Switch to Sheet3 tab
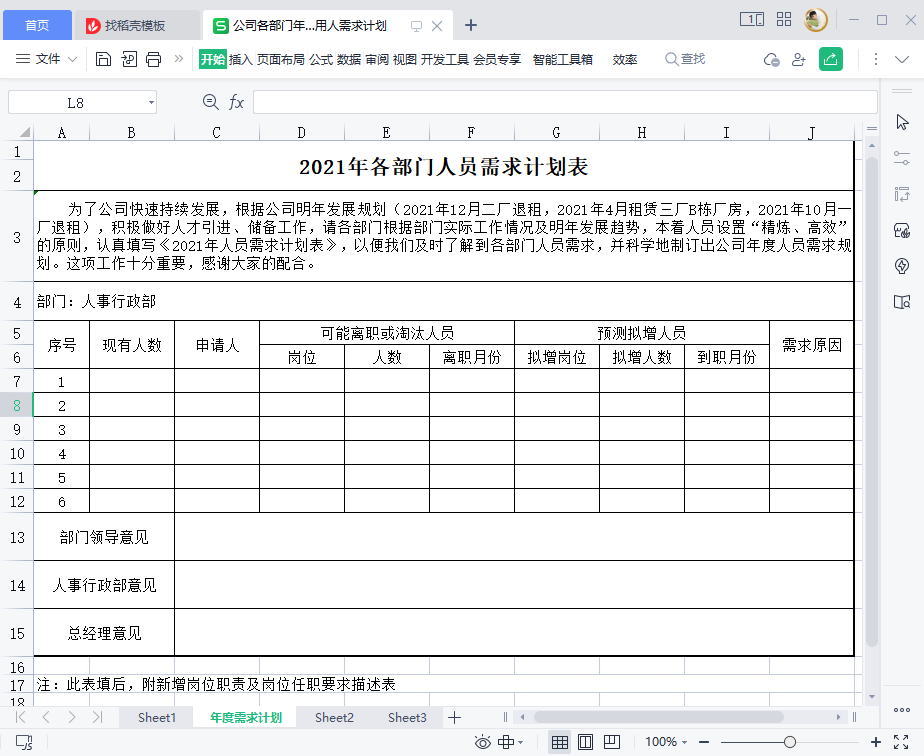 click(407, 717)
